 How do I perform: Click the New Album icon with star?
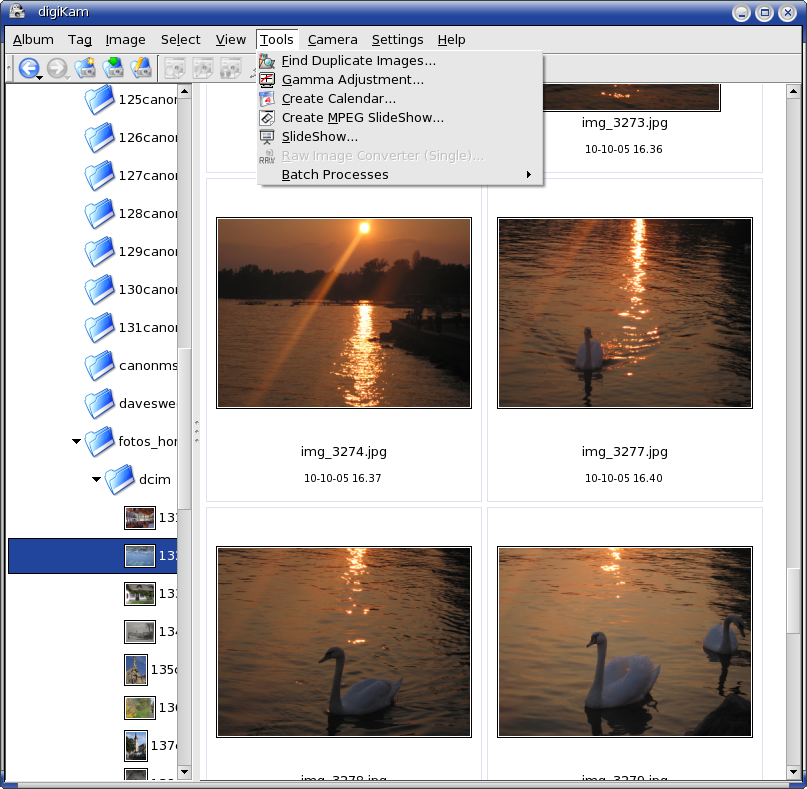click(85, 68)
